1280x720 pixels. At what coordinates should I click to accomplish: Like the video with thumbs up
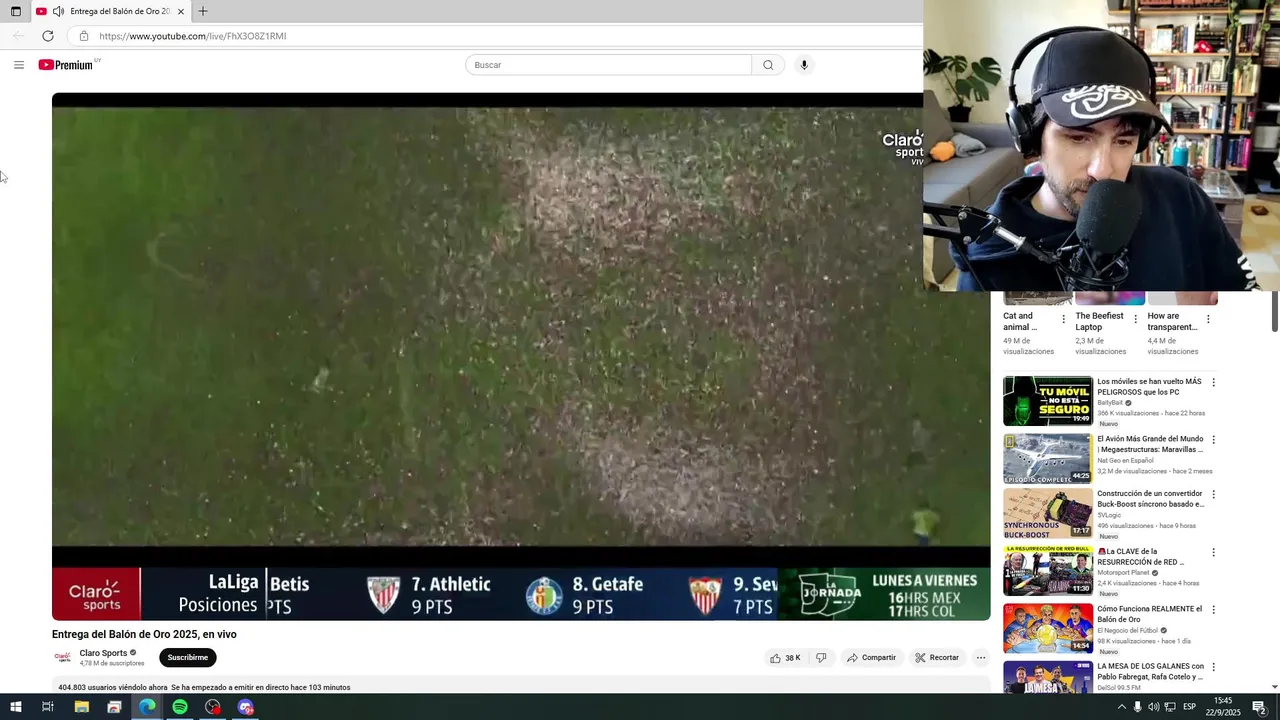click(x=785, y=658)
